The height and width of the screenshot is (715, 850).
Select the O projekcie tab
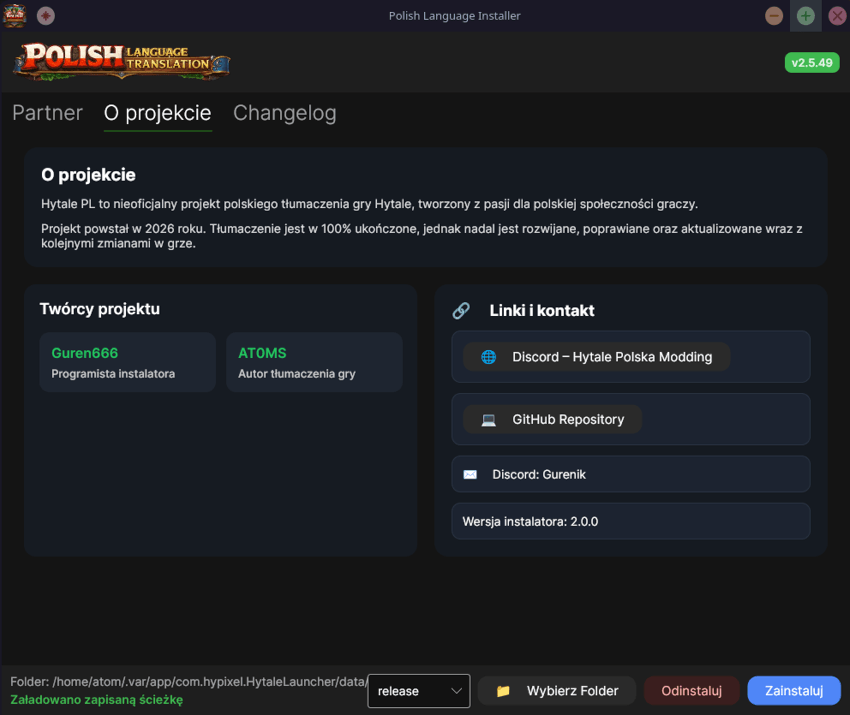click(x=157, y=113)
